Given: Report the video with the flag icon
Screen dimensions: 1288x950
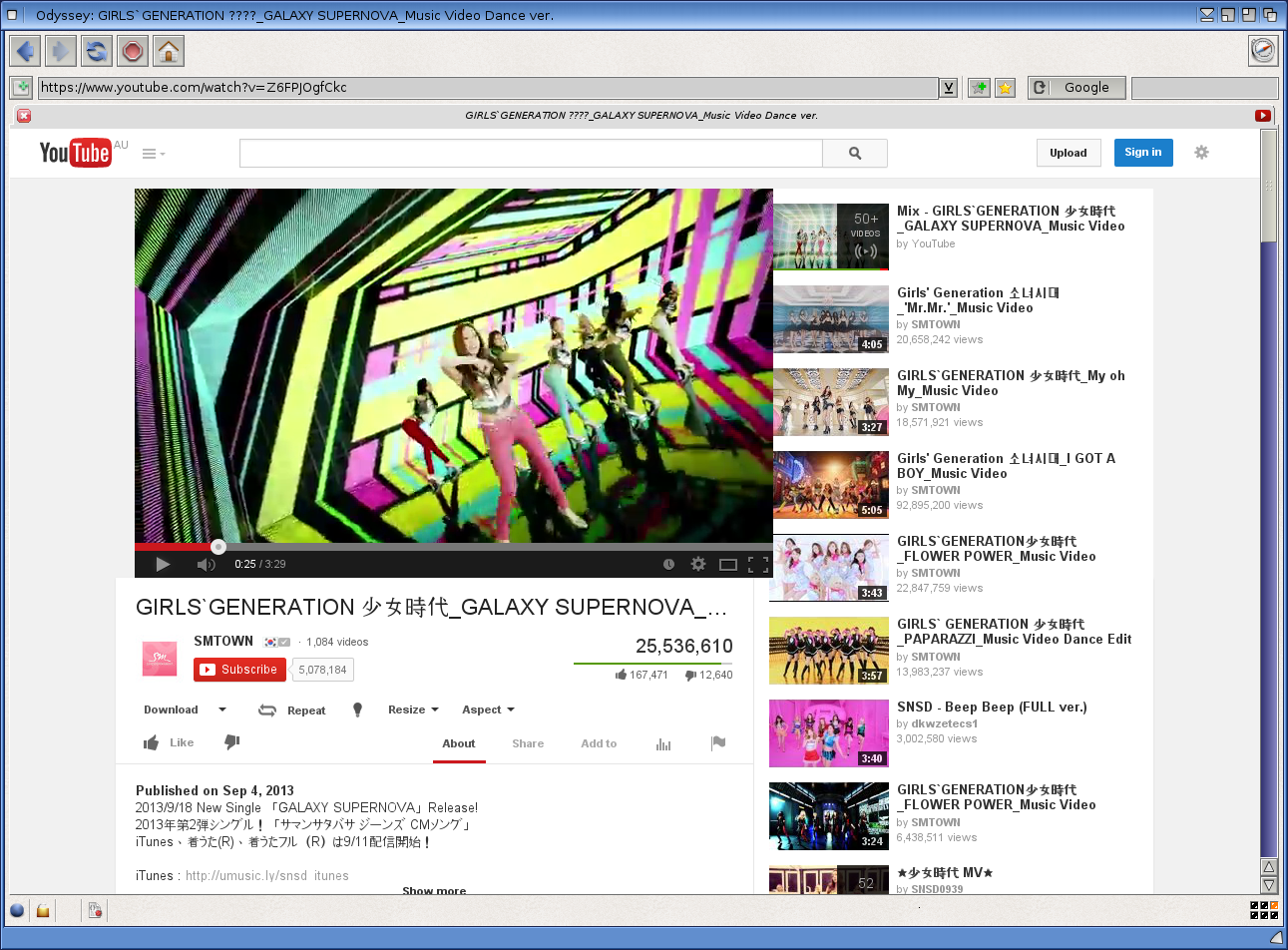Looking at the screenshot, I should coord(718,742).
